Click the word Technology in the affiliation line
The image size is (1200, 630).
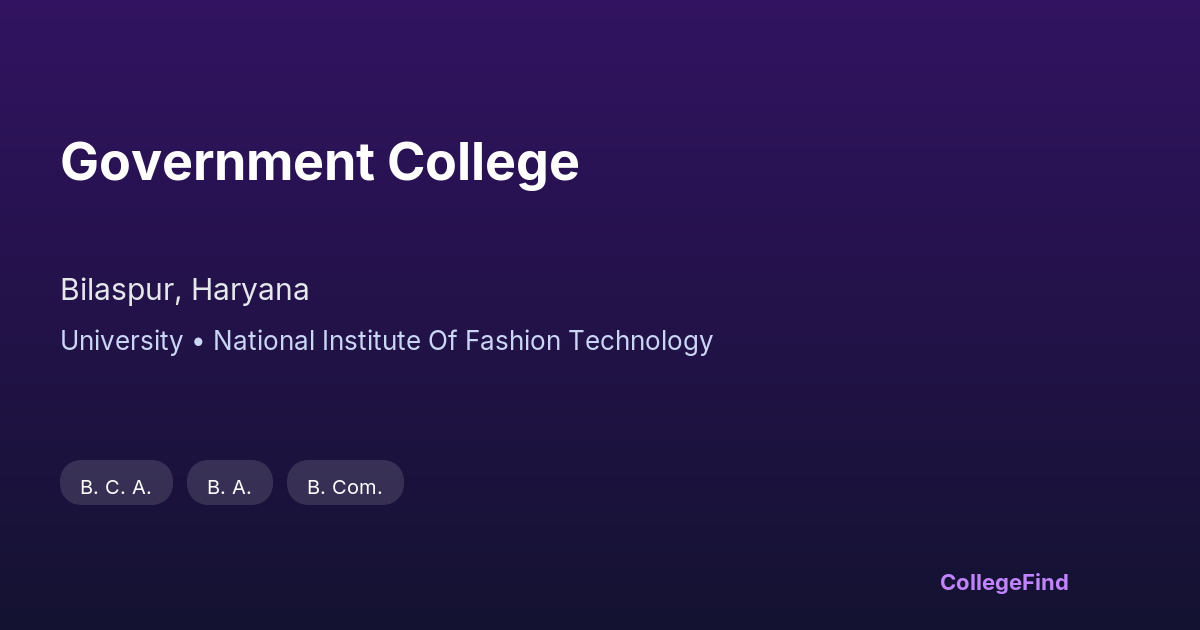coord(640,341)
